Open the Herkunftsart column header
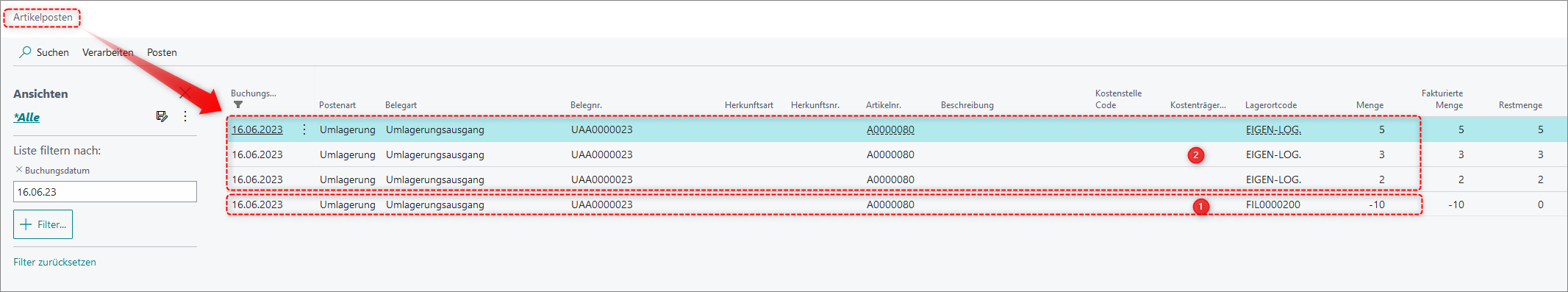1568x292 pixels. click(x=749, y=105)
